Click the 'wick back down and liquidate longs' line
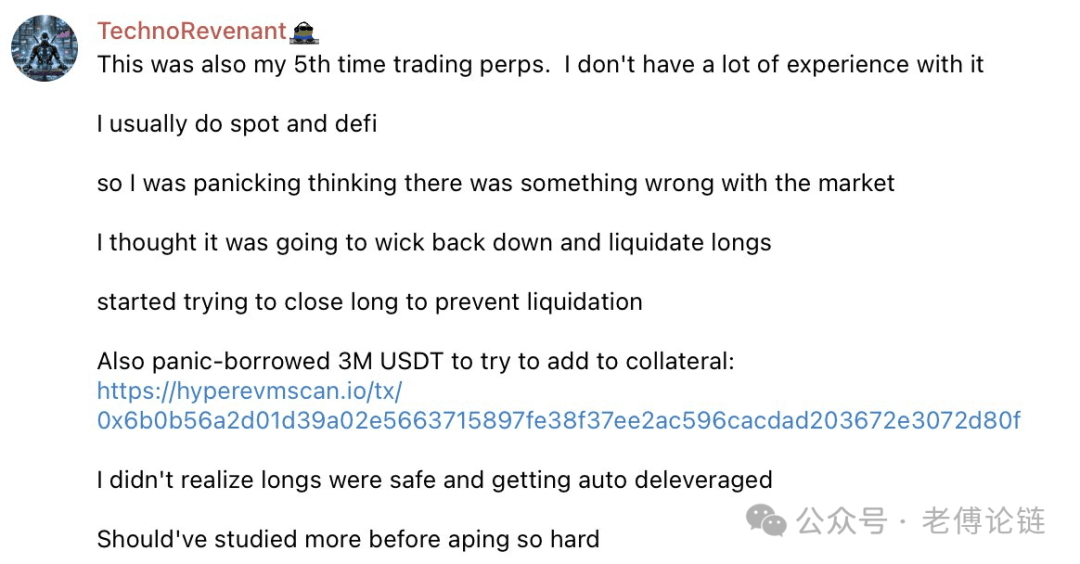 [x=434, y=242]
